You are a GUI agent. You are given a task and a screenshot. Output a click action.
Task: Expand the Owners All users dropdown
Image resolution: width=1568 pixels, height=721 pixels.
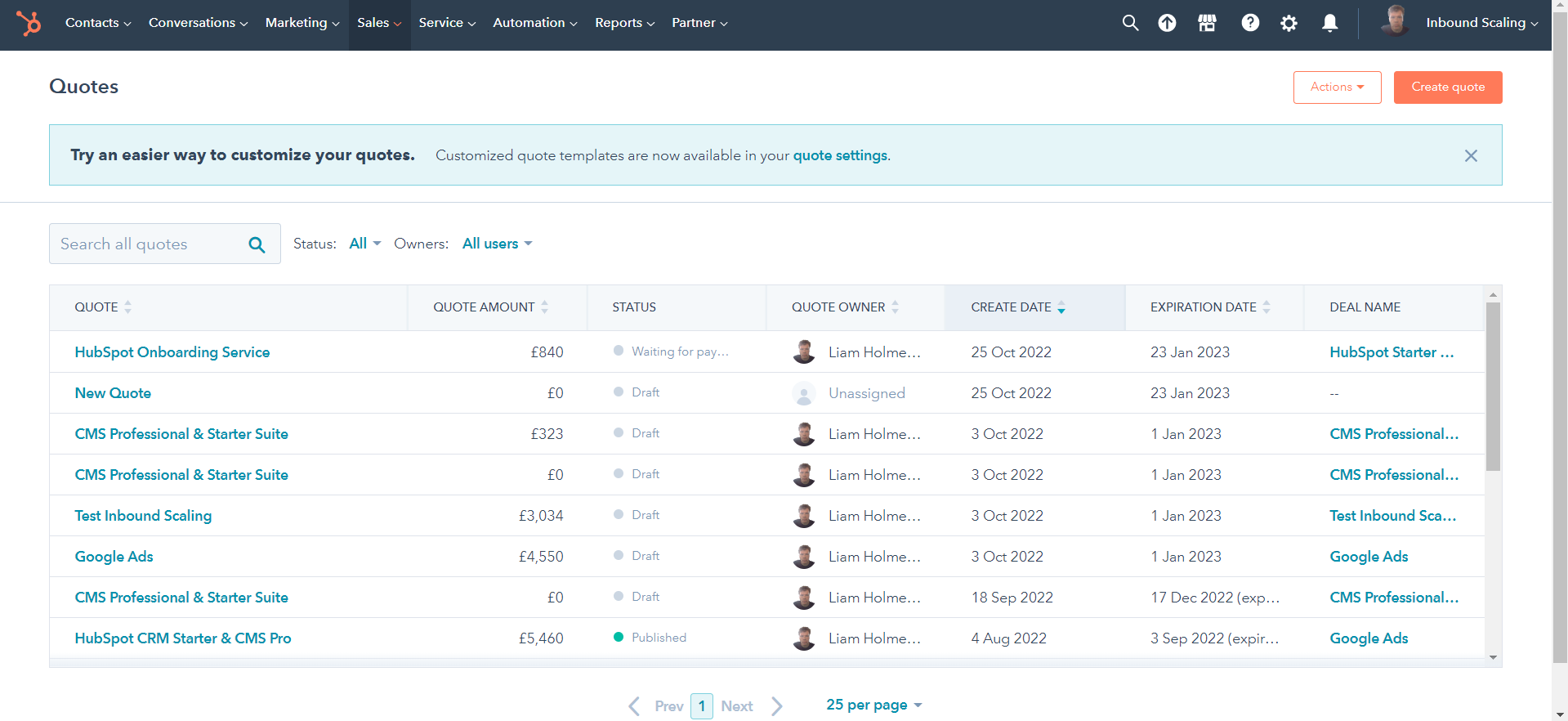click(x=497, y=244)
